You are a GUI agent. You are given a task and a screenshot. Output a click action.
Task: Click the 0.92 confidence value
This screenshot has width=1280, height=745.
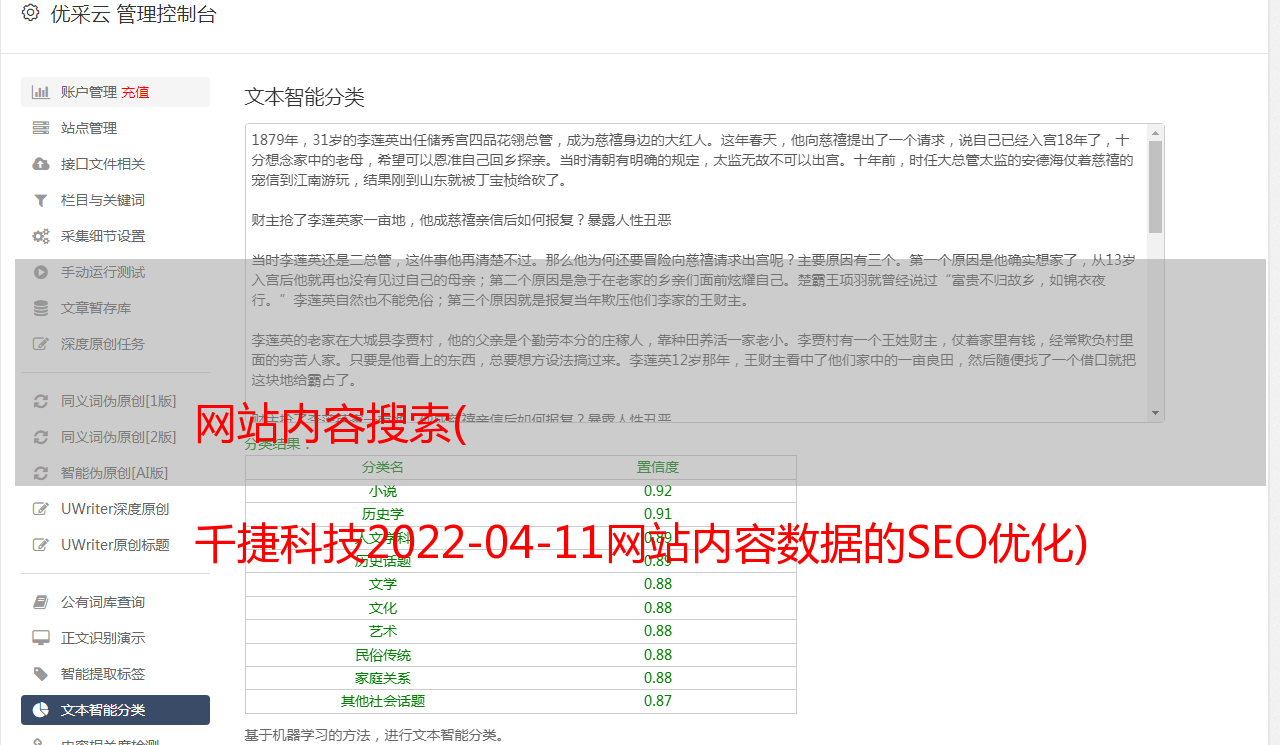[658, 491]
